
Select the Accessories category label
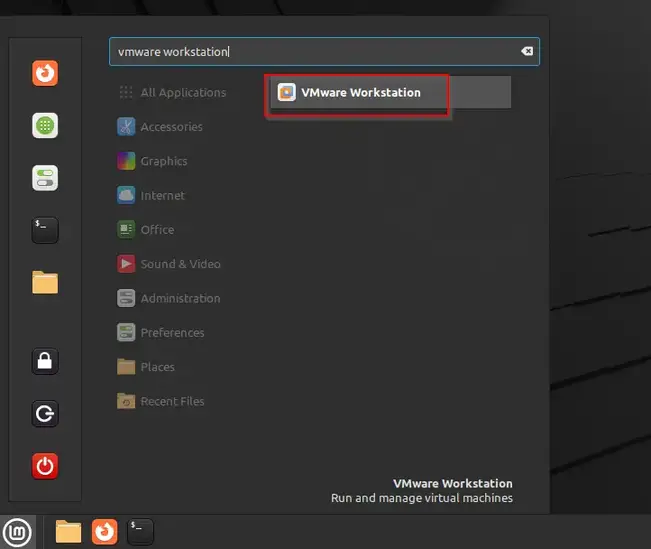(x=171, y=127)
